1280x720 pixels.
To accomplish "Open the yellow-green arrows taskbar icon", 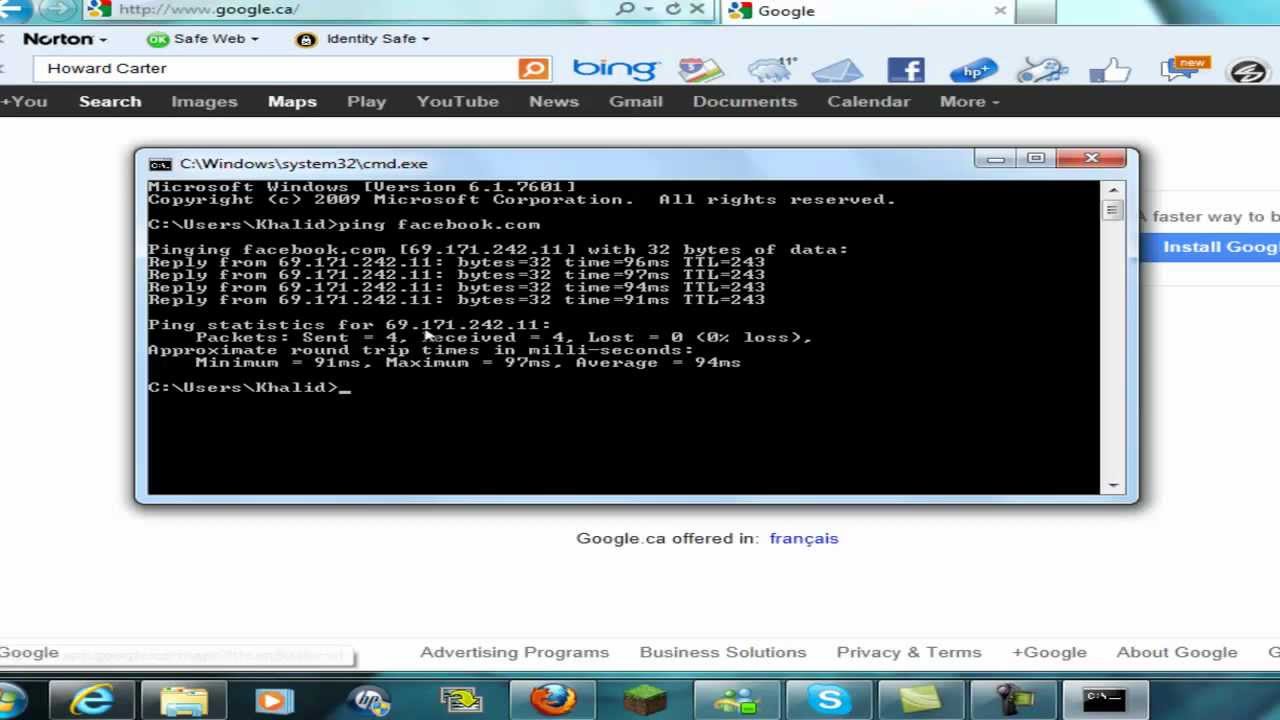I will (461, 699).
